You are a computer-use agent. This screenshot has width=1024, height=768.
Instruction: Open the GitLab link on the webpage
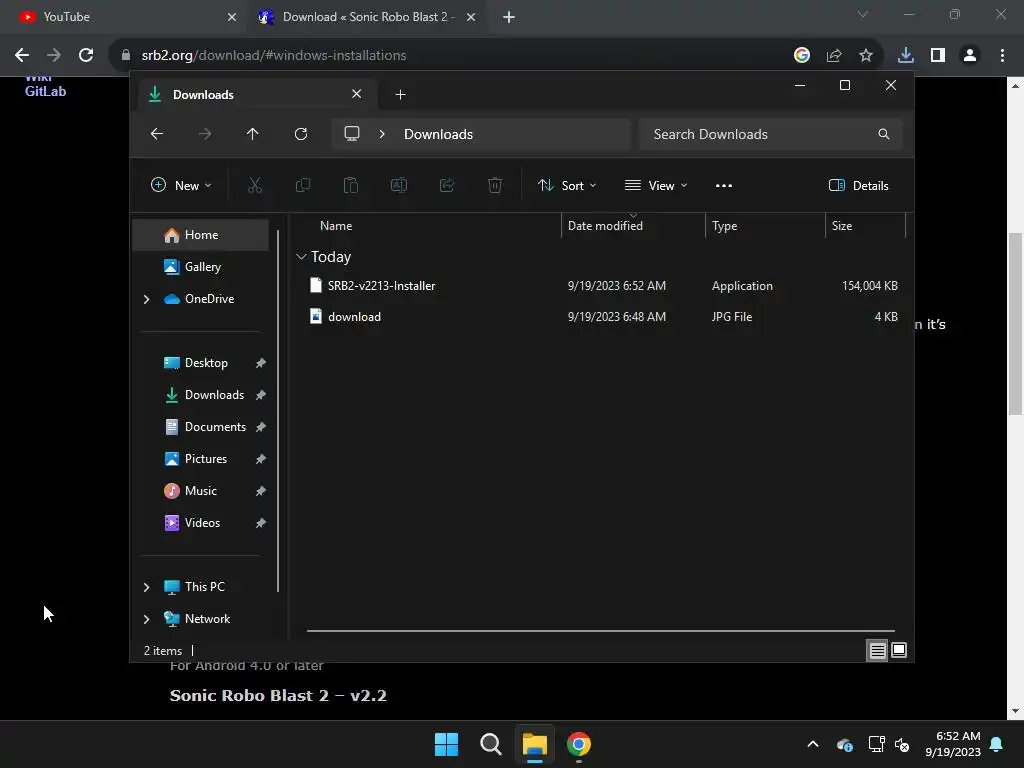[x=46, y=91]
